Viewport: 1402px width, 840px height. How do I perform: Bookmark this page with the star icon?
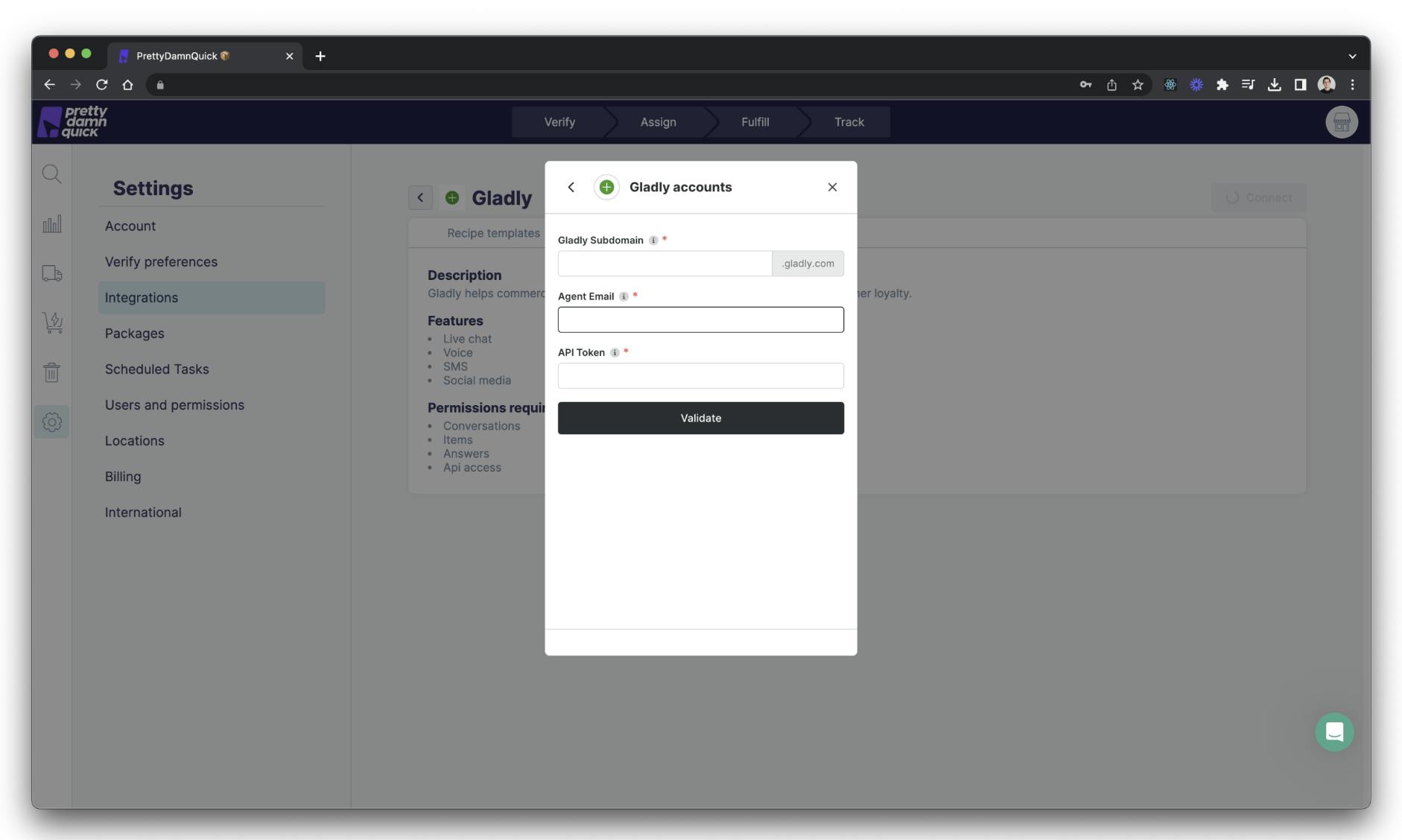pyautogui.click(x=1138, y=85)
